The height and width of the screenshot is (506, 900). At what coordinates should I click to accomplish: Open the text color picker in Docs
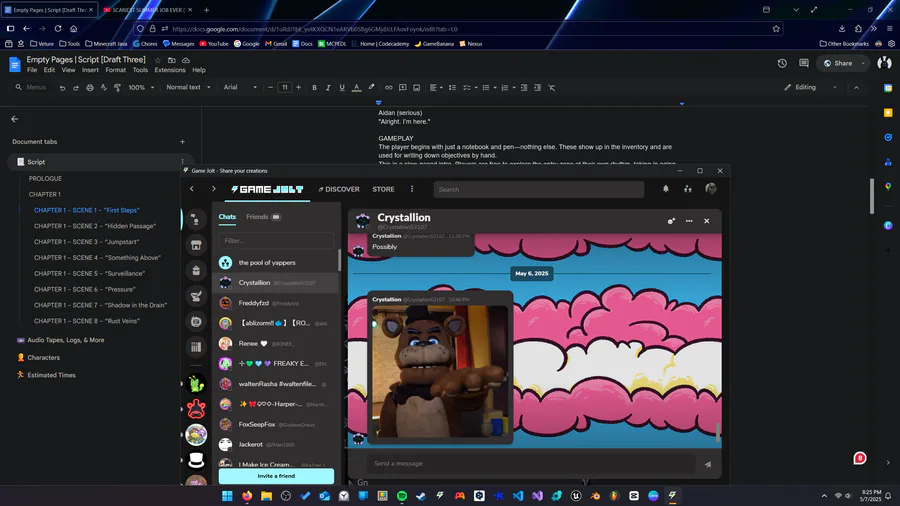(356, 87)
